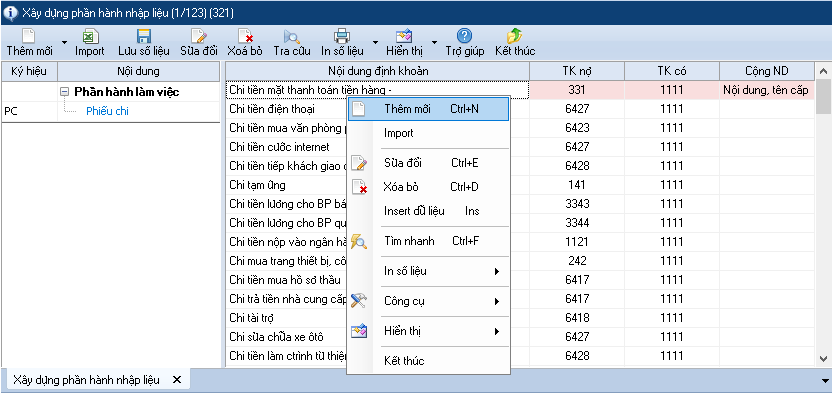
Task: Choose Thêm mới Ctrl+N in context menu
Action: tap(428, 109)
